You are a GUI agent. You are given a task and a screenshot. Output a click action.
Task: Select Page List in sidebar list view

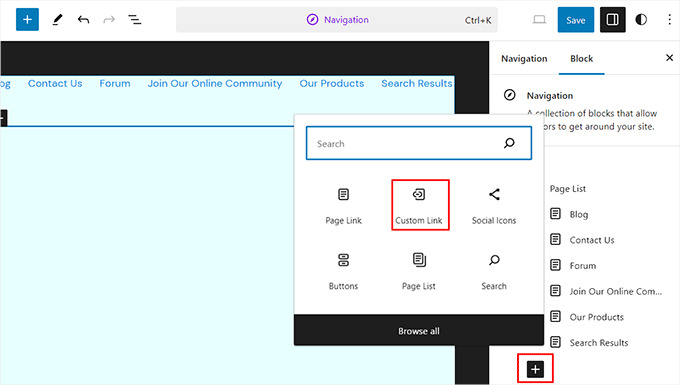568,189
